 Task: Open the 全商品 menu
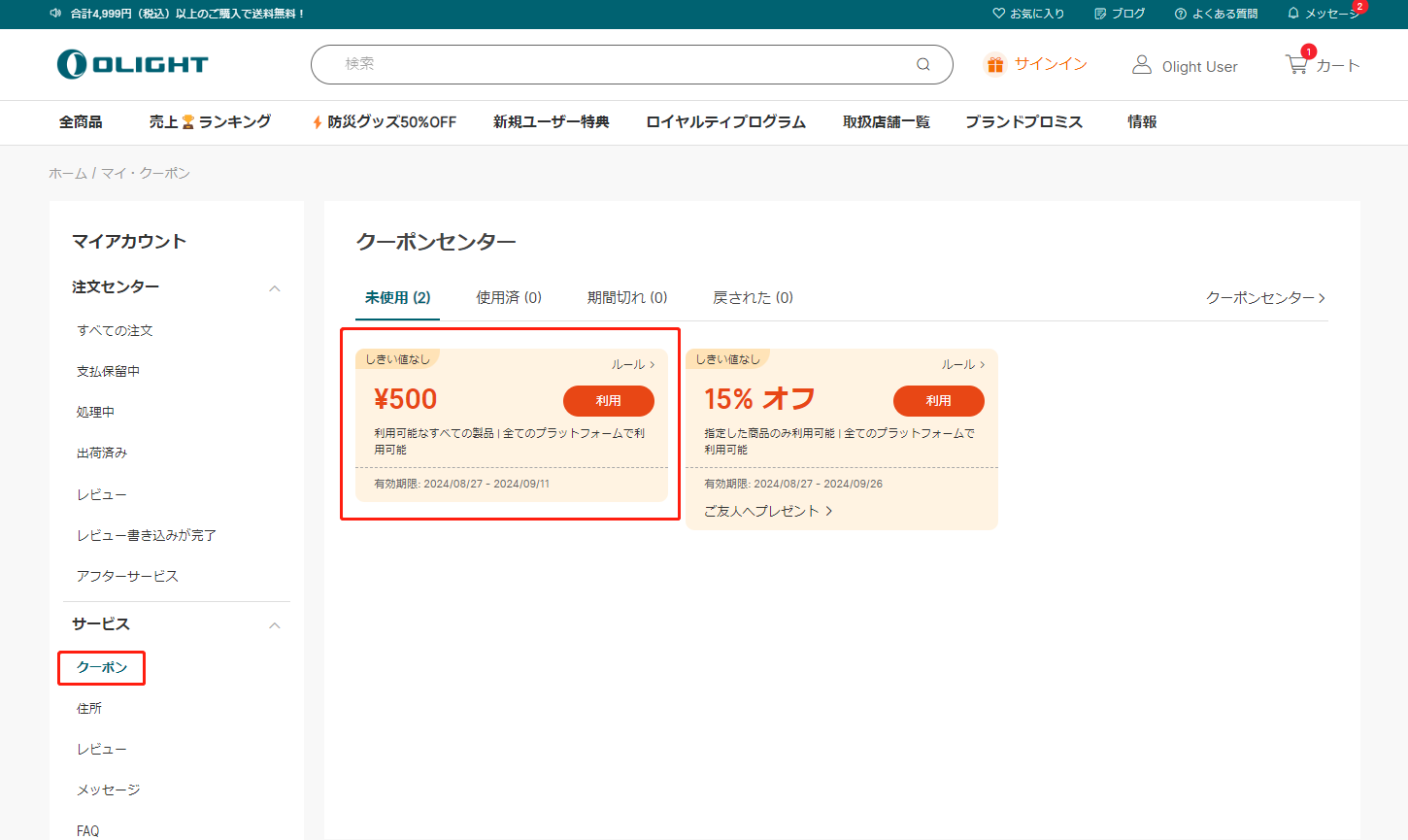click(81, 122)
